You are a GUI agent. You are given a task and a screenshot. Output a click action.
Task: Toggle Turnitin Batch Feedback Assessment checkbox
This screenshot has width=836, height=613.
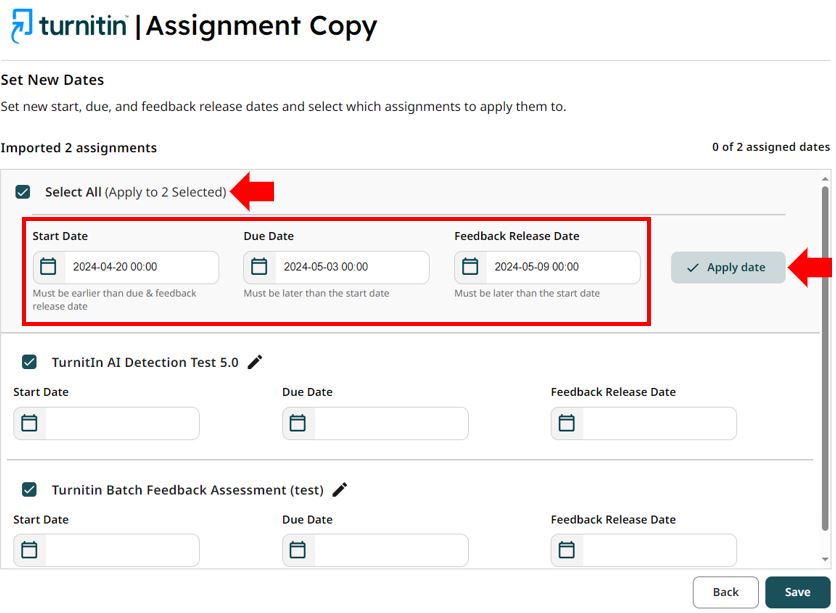coord(30,490)
